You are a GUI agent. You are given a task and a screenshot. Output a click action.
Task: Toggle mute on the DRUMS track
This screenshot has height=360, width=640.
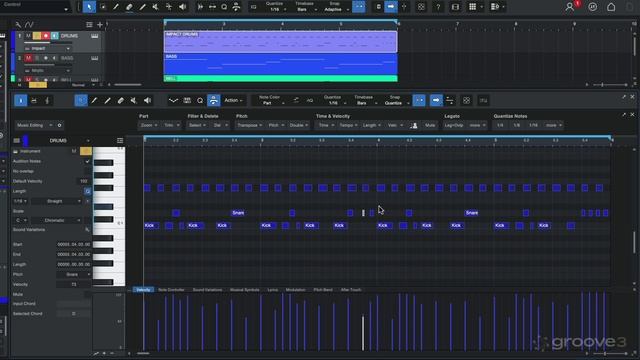28,36
